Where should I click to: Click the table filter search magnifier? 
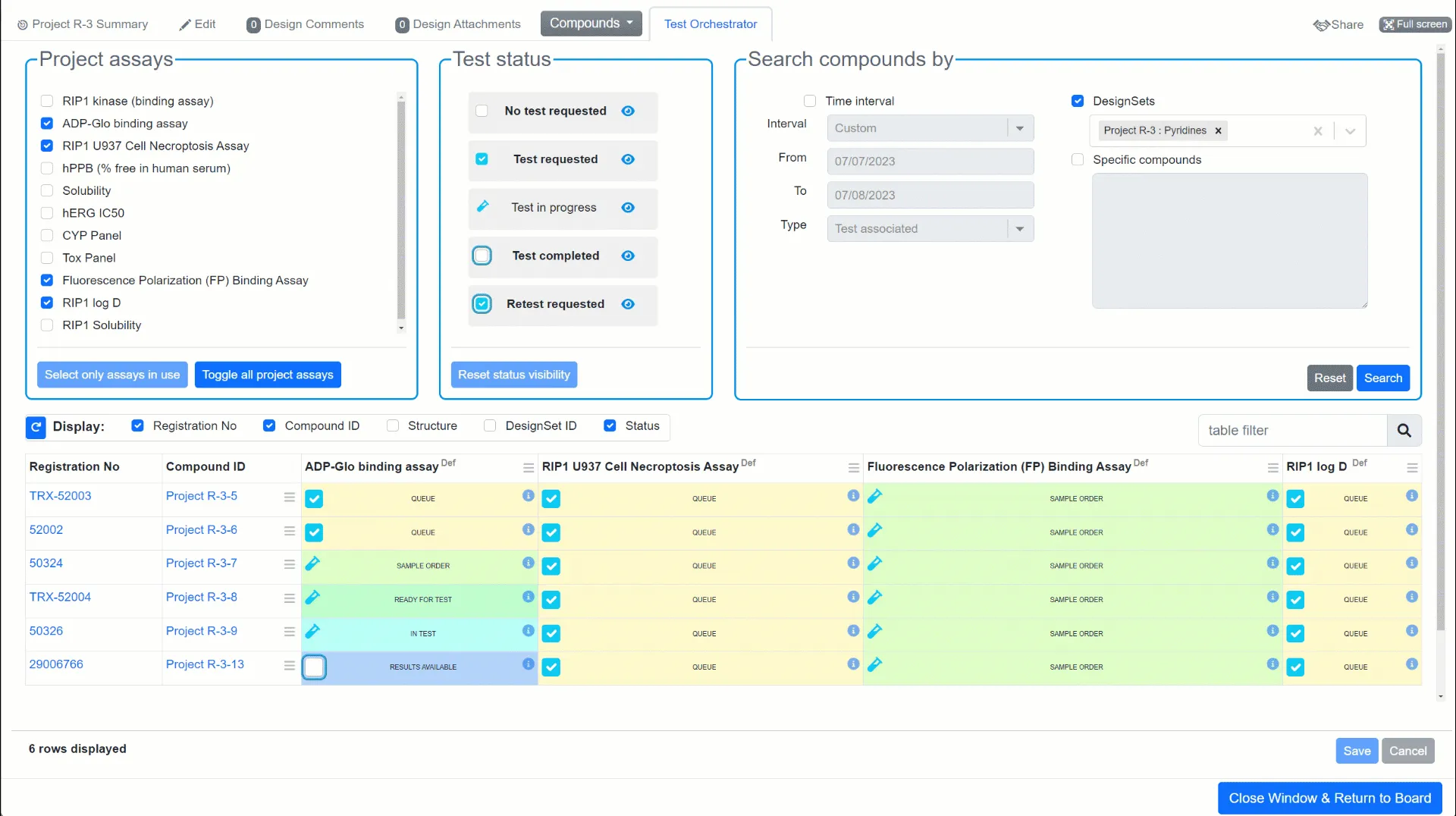1404,431
